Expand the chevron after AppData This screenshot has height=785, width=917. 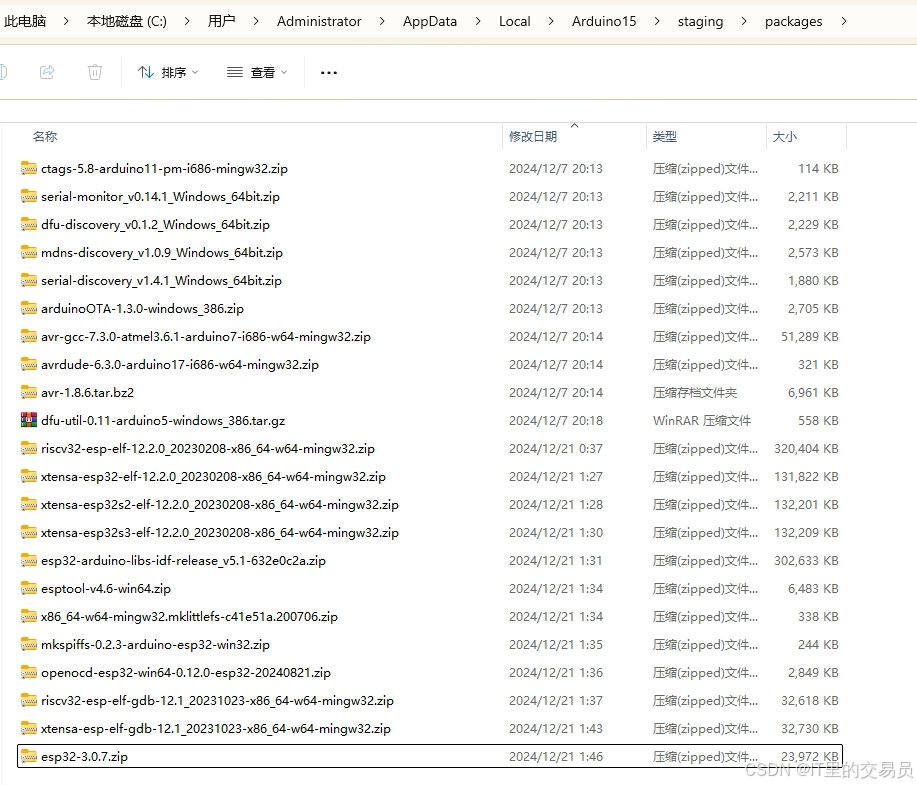(478, 21)
